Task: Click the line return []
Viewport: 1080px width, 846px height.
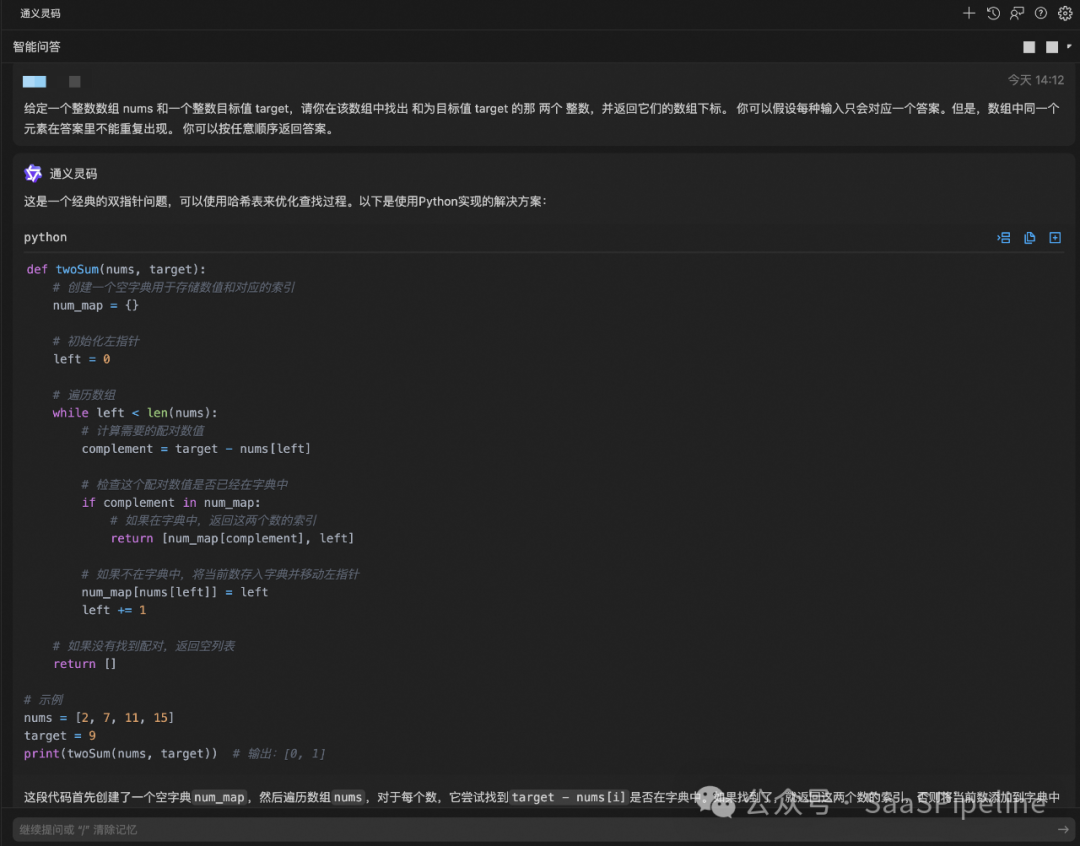Action: point(85,663)
